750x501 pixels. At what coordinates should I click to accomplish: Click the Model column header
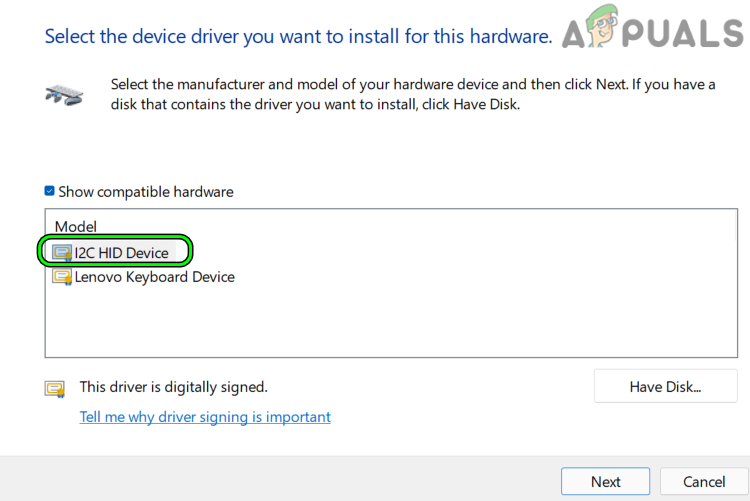pyautogui.click(x=75, y=227)
